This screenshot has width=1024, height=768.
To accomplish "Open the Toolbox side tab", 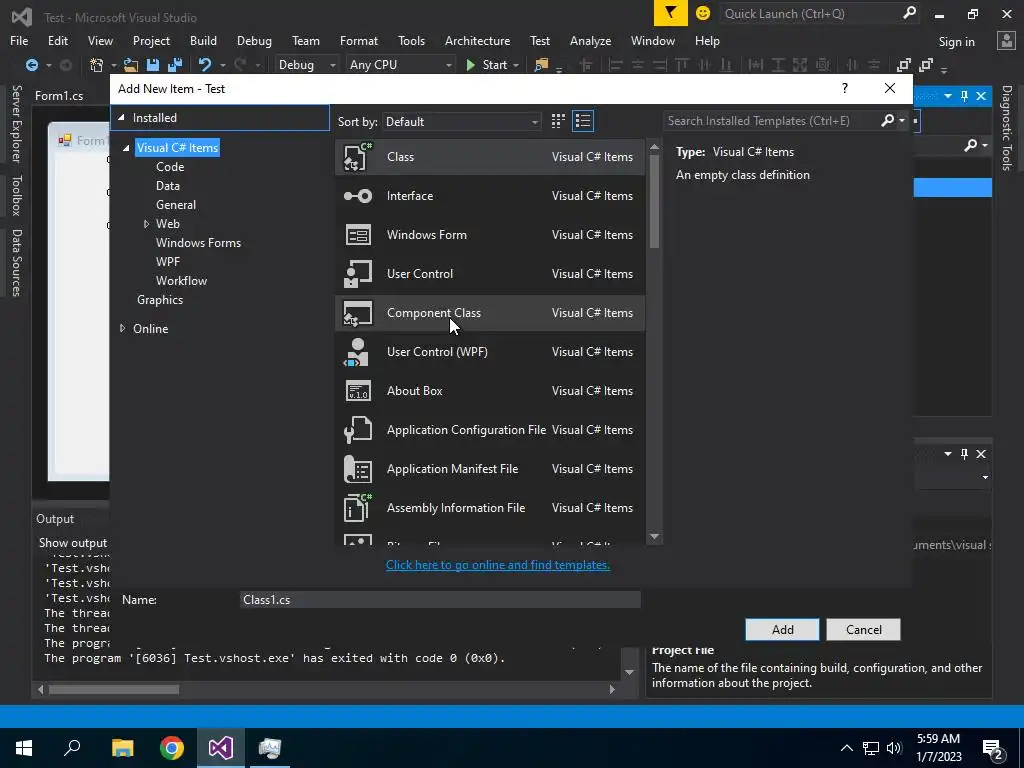I will tap(16, 195).
